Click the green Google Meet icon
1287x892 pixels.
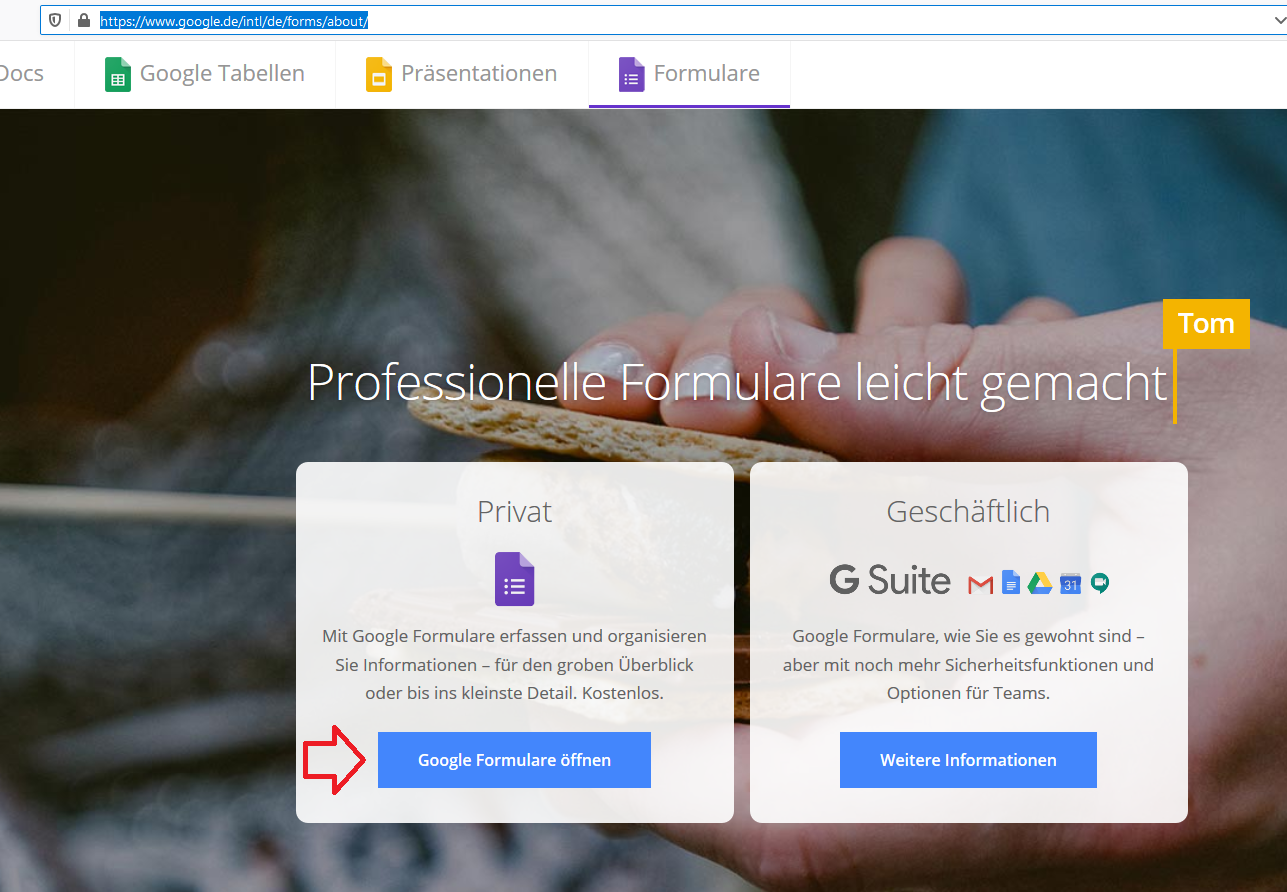click(1100, 583)
